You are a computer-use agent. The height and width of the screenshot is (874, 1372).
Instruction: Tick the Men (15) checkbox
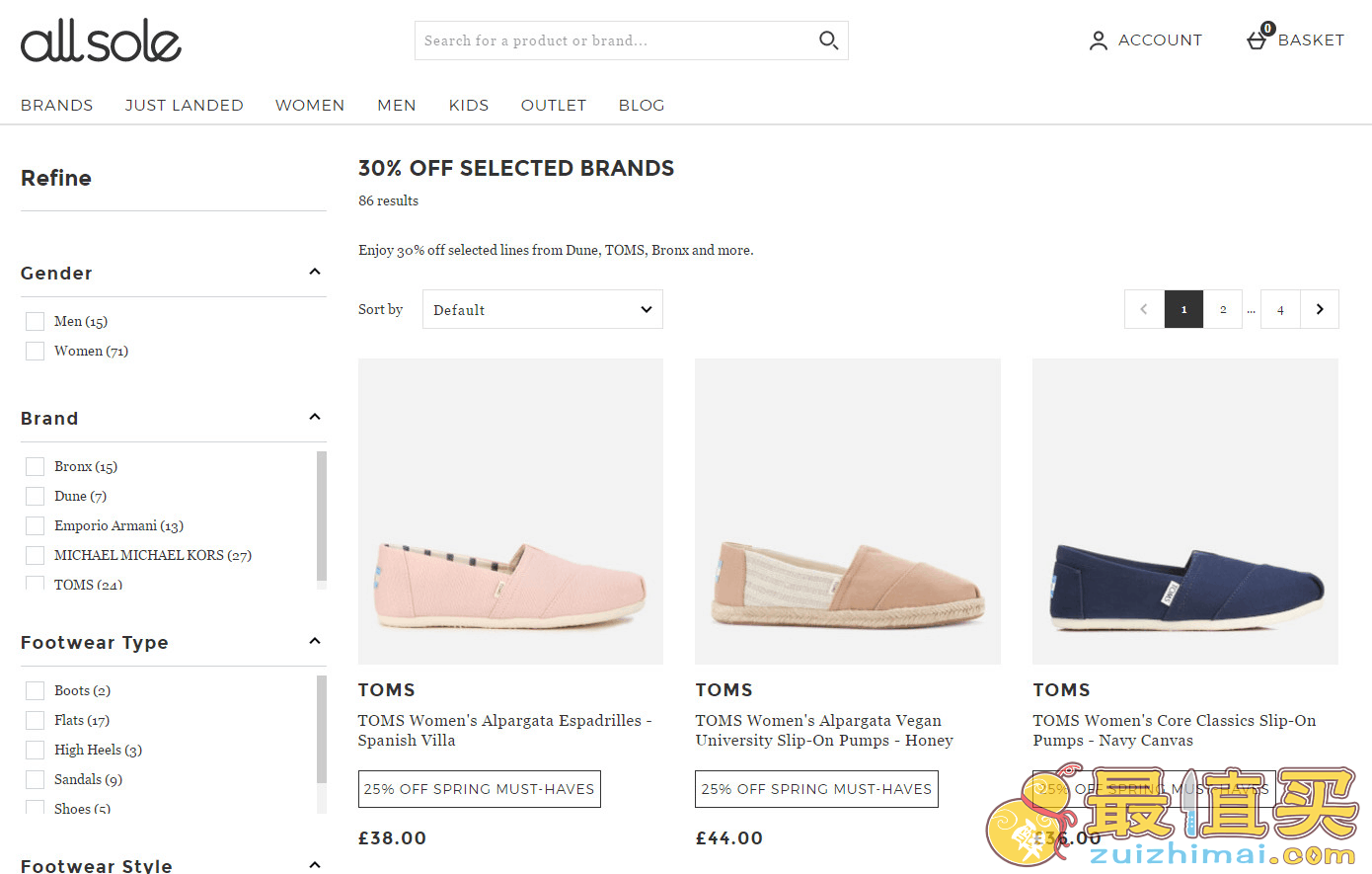(x=35, y=321)
